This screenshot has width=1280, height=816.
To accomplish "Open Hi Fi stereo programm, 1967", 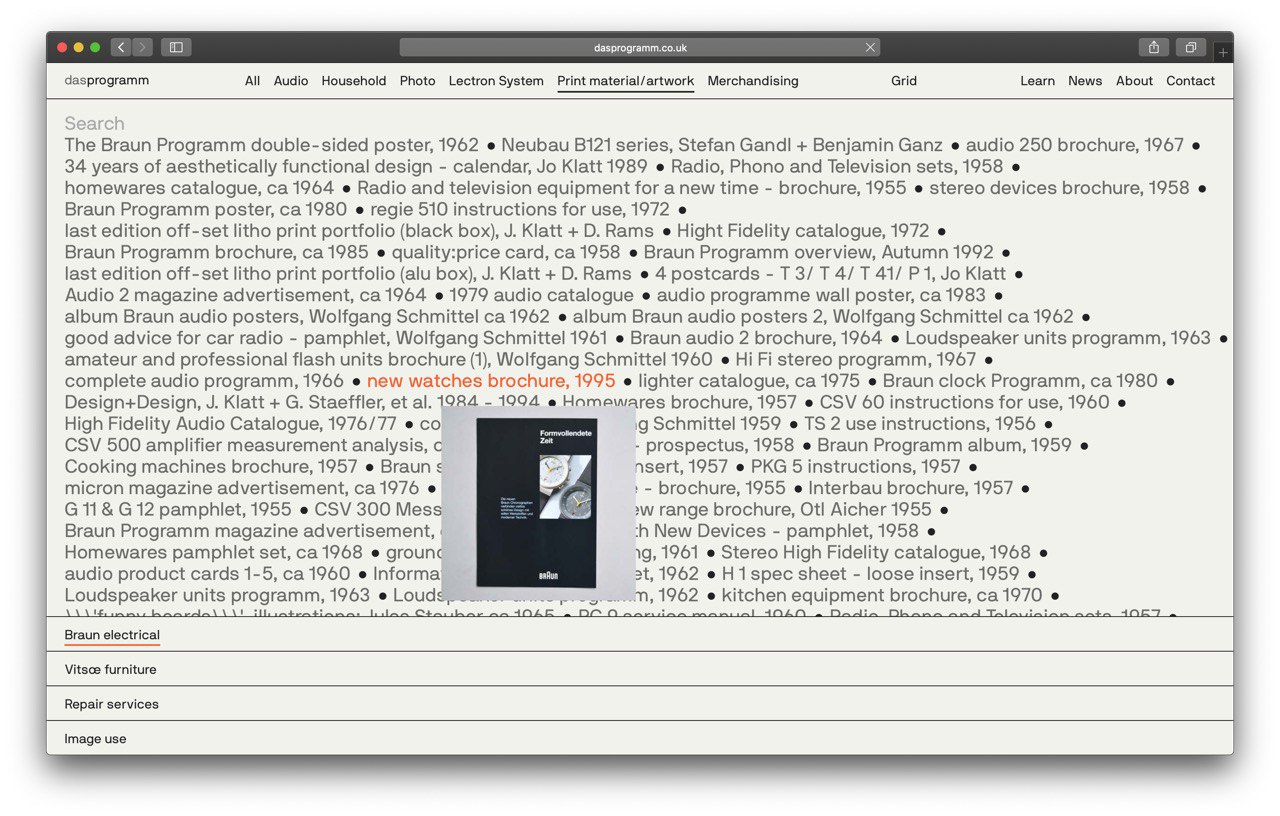I will 855,359.
